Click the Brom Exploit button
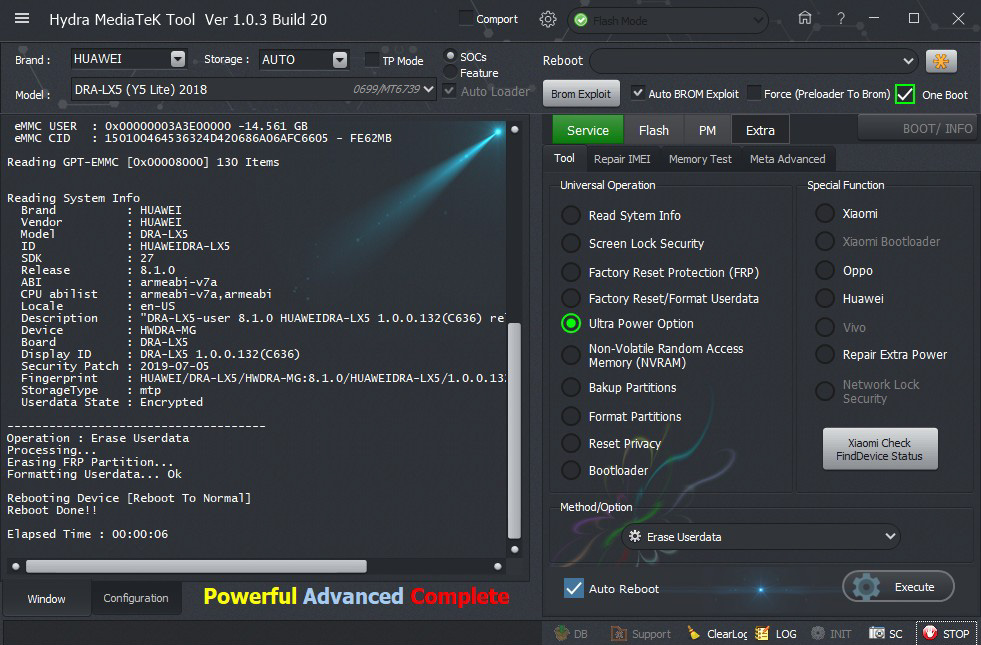This screenshot has width=981, height=645. pyautogui.click(x=581, y=94)
